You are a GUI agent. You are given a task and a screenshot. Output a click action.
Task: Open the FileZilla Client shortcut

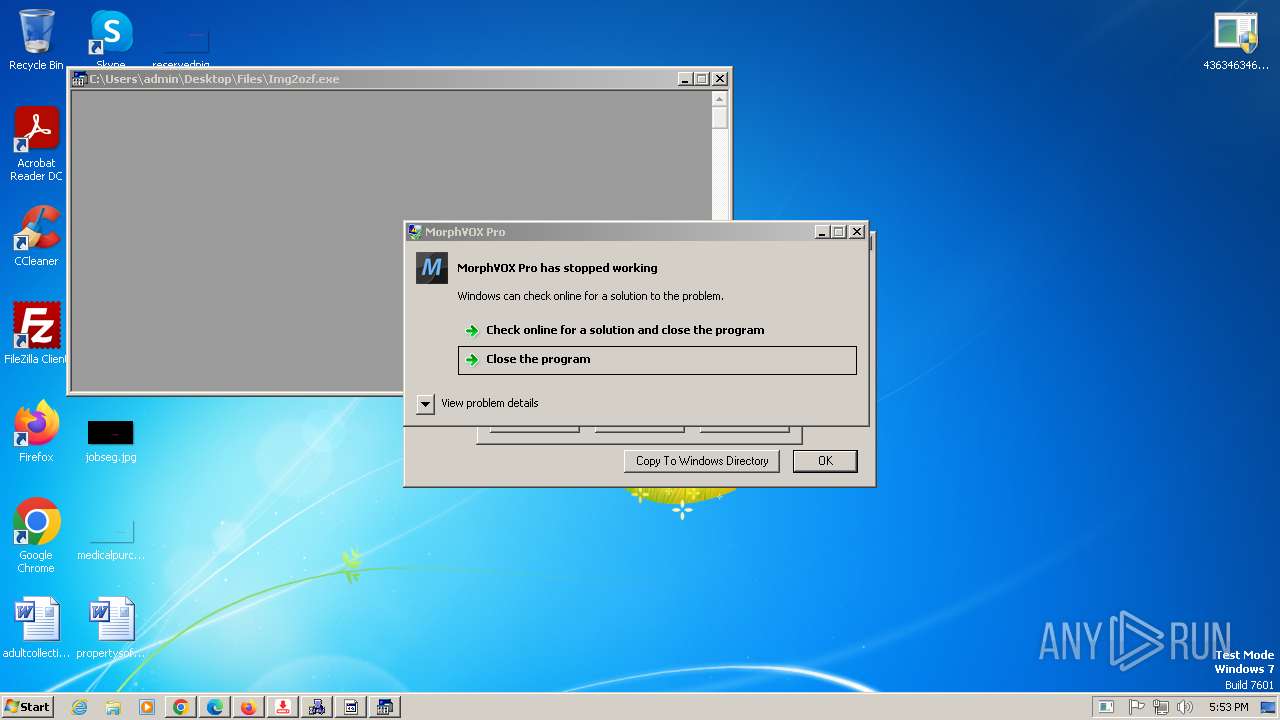coord(36,333)
